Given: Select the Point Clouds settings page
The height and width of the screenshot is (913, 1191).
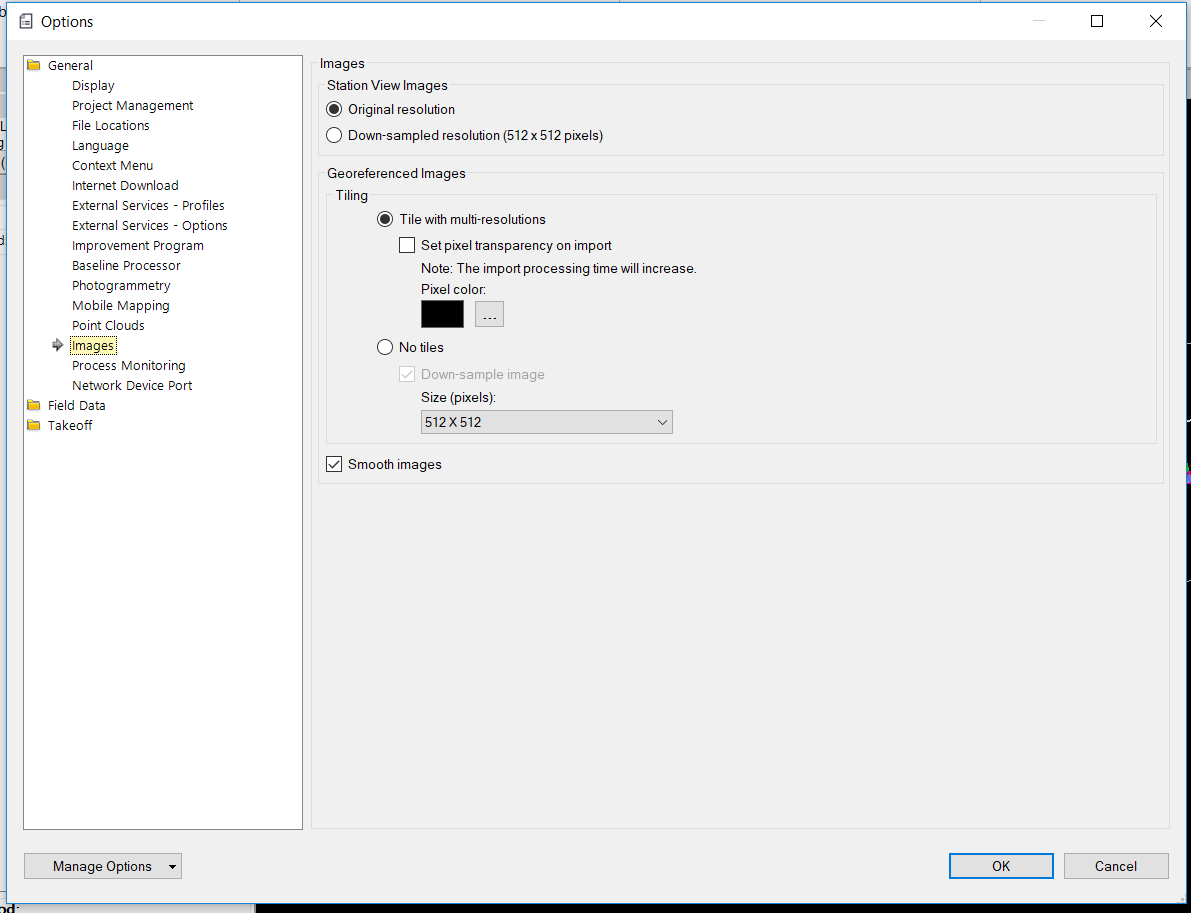Looking at the screenshot, I should (x=108, y=325).
